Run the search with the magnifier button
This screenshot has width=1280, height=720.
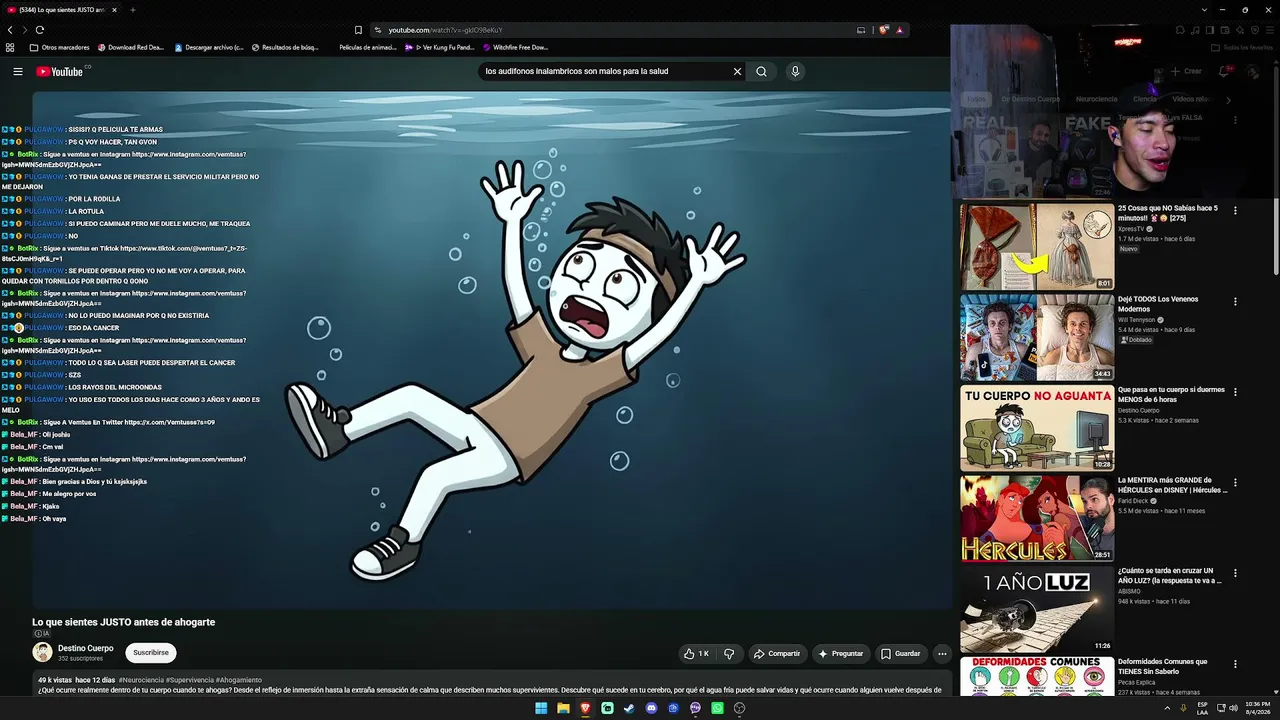761,71
